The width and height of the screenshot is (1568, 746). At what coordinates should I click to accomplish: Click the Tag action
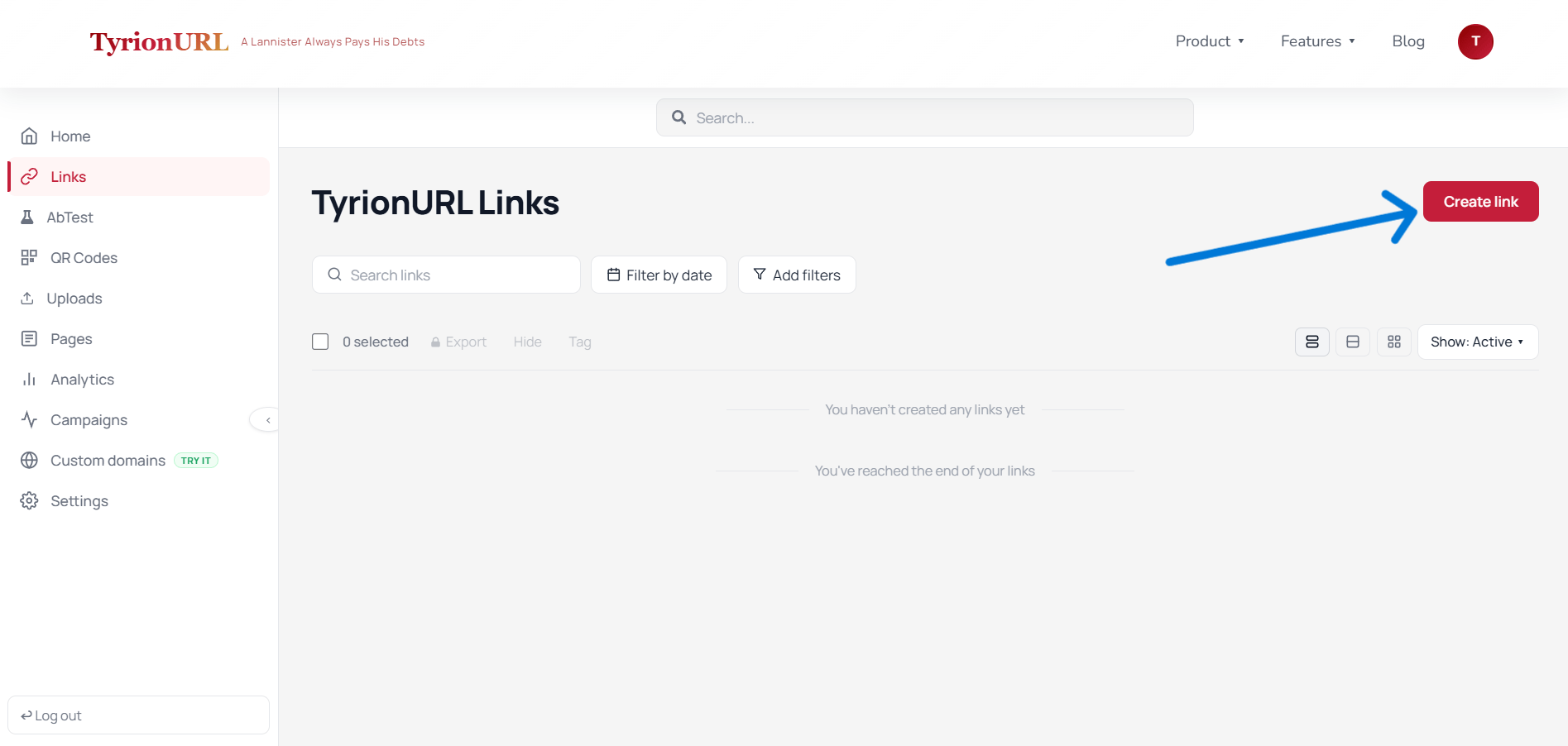pos(580,342)
